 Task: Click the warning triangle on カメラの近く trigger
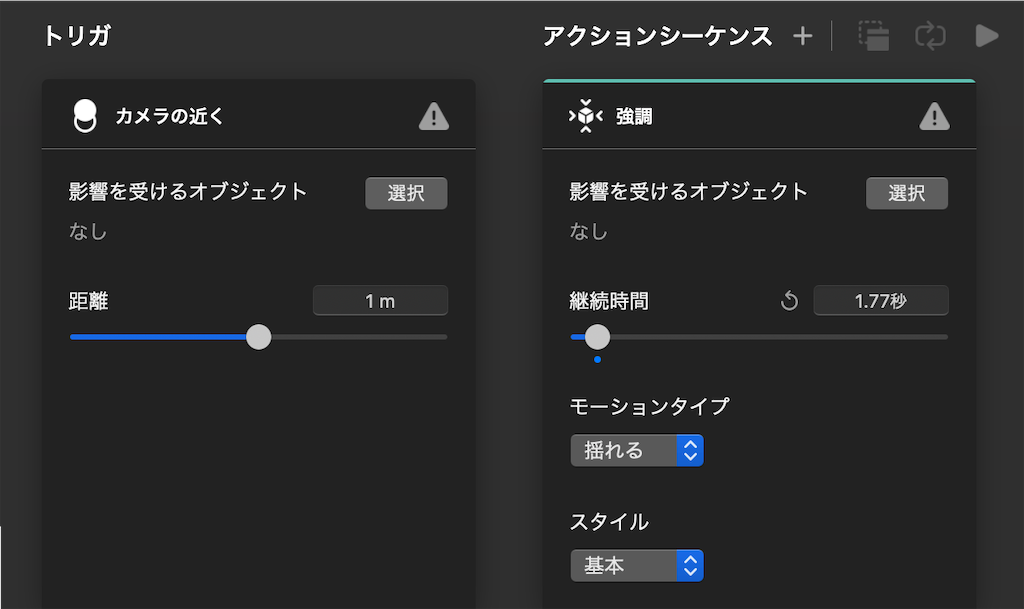[x=433, y=117]
